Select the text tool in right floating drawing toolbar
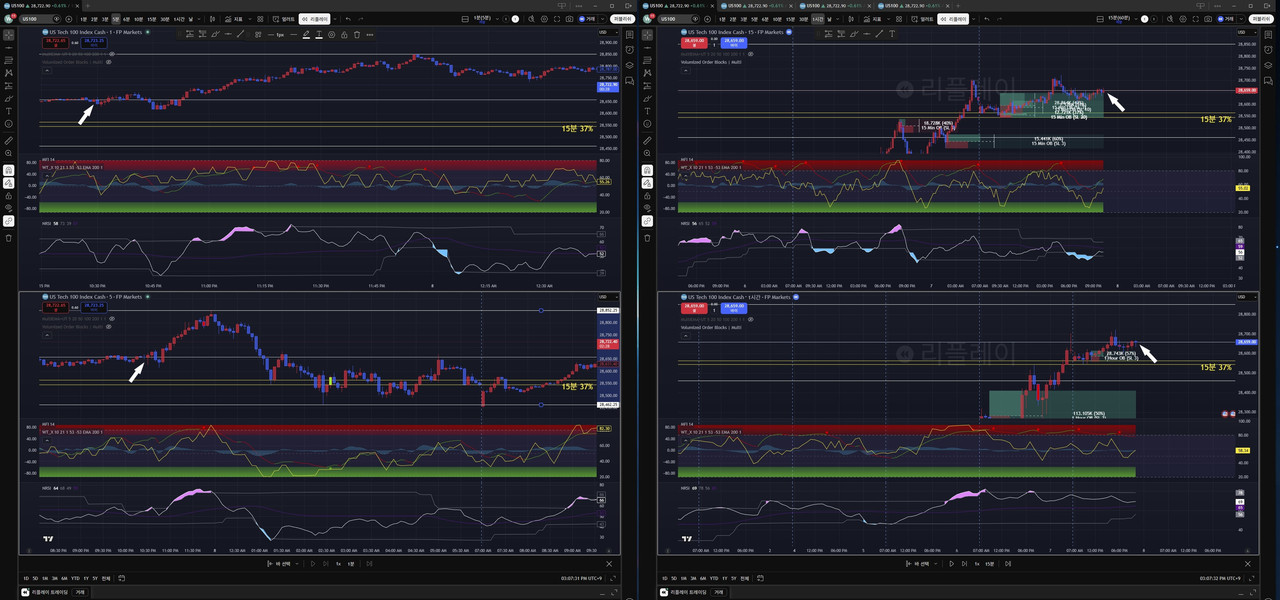 pyautogui.click(x=892, y=34)
